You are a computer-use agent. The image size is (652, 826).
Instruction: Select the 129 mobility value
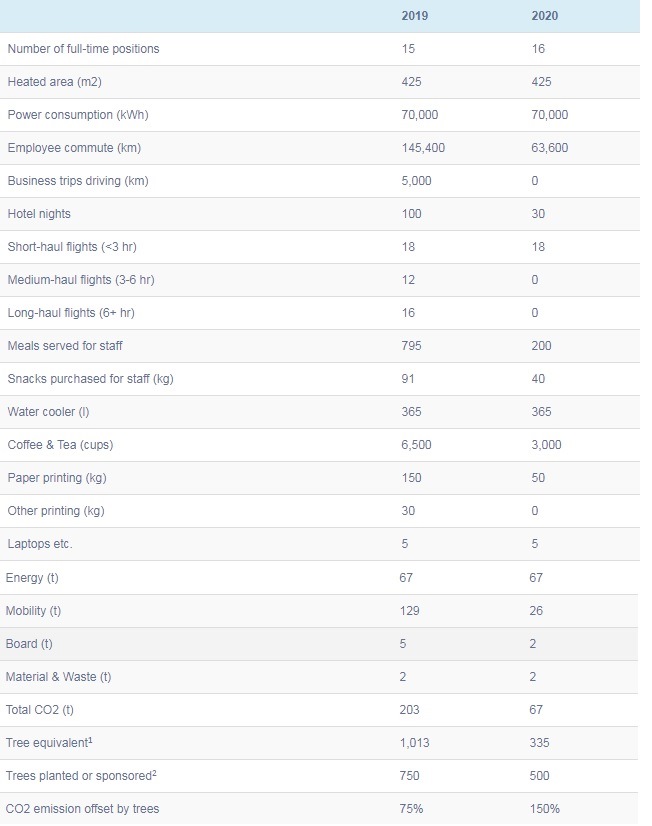click(x=410, y=611)
